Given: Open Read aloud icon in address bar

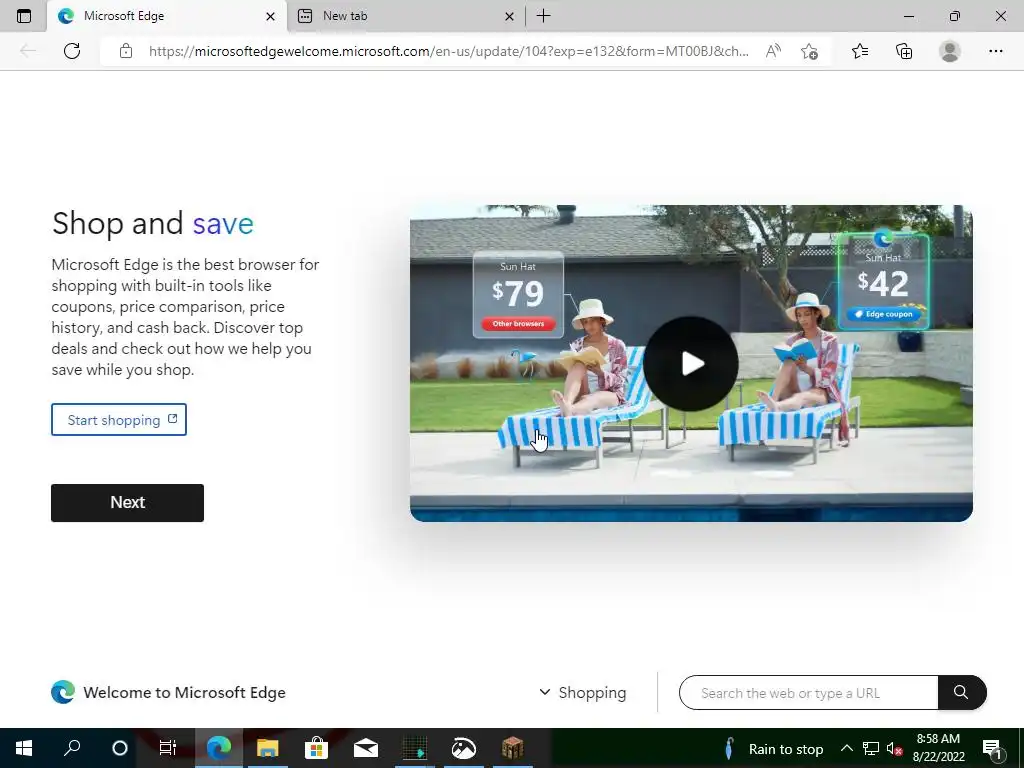Looking at the screenshot, I should (x=773, y=51).
